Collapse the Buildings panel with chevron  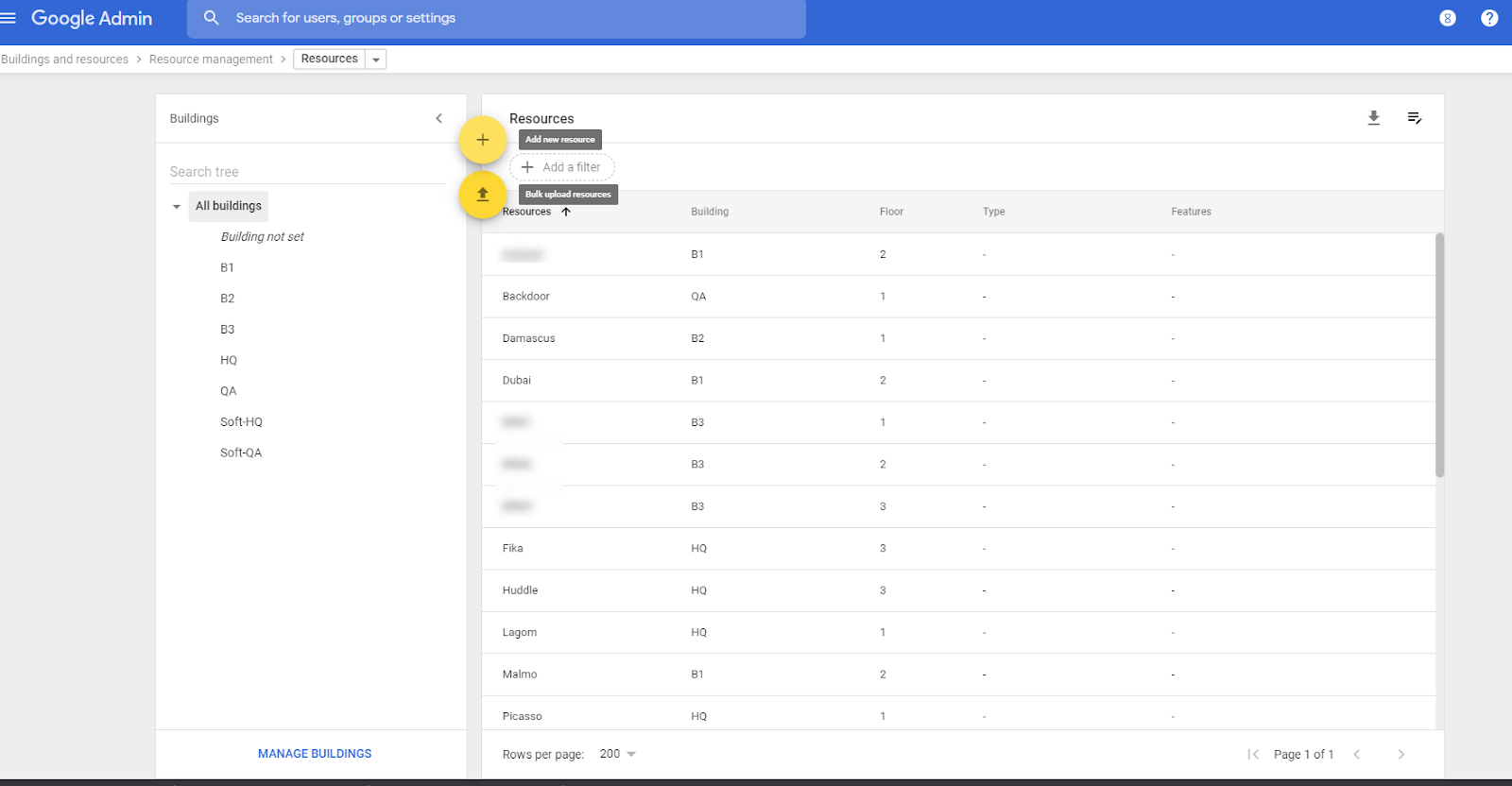tap(438, 118)
